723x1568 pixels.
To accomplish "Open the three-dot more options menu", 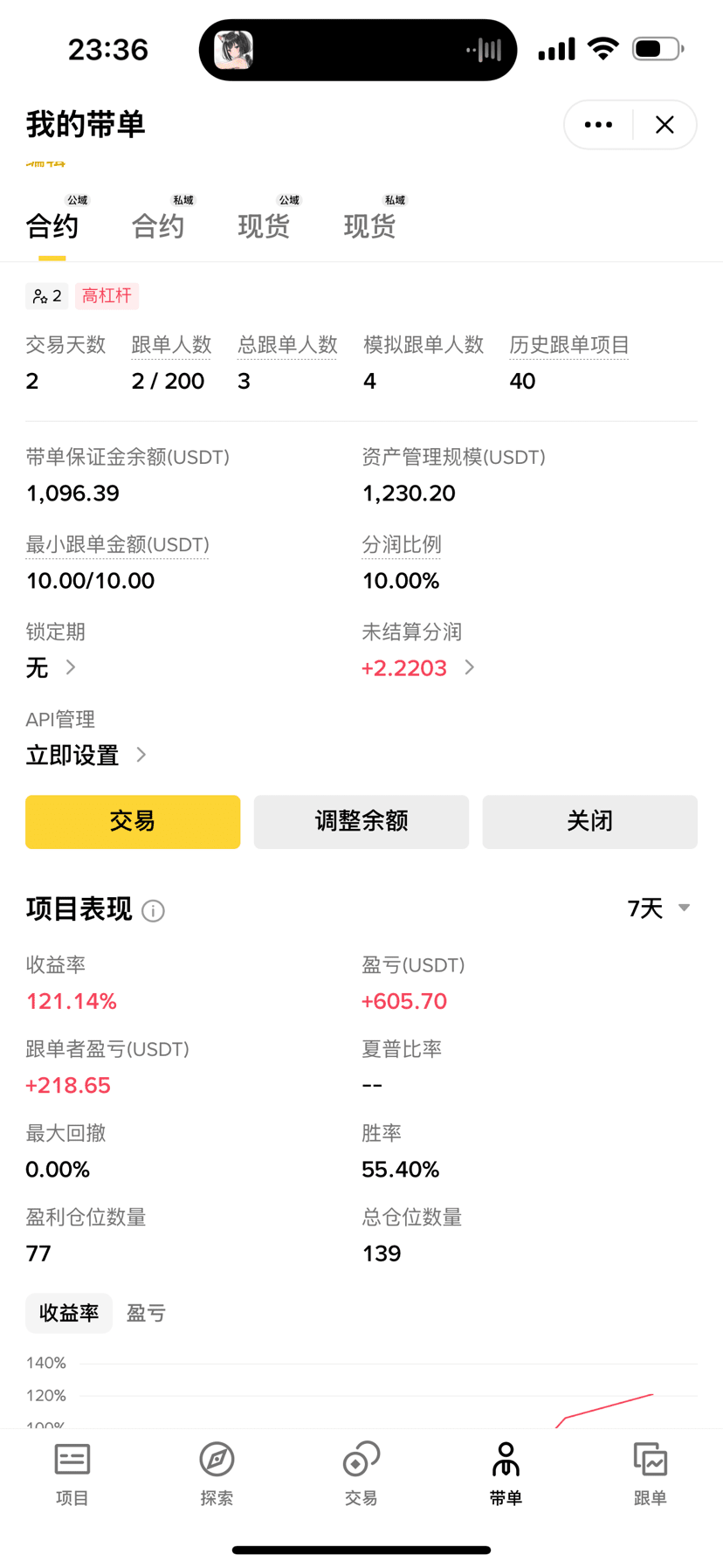I will (598, 125).
